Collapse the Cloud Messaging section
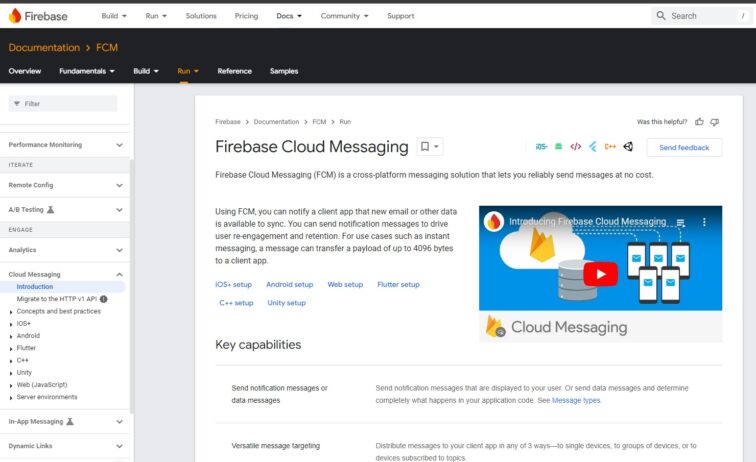The width and height of the screenshot is (756, 462). (119, 274)
